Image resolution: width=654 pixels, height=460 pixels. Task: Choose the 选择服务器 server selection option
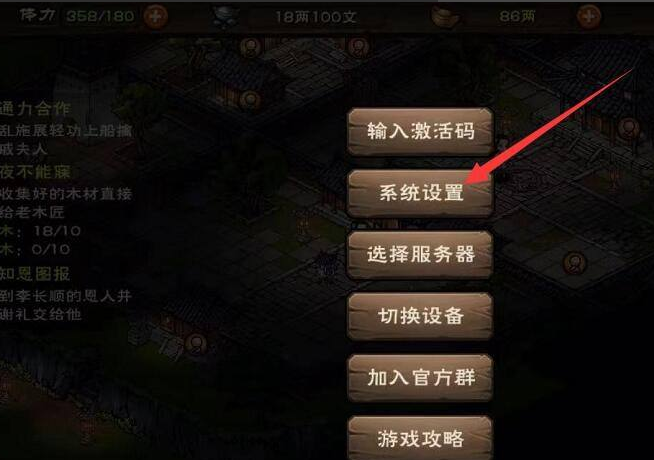tap(420, 254)
